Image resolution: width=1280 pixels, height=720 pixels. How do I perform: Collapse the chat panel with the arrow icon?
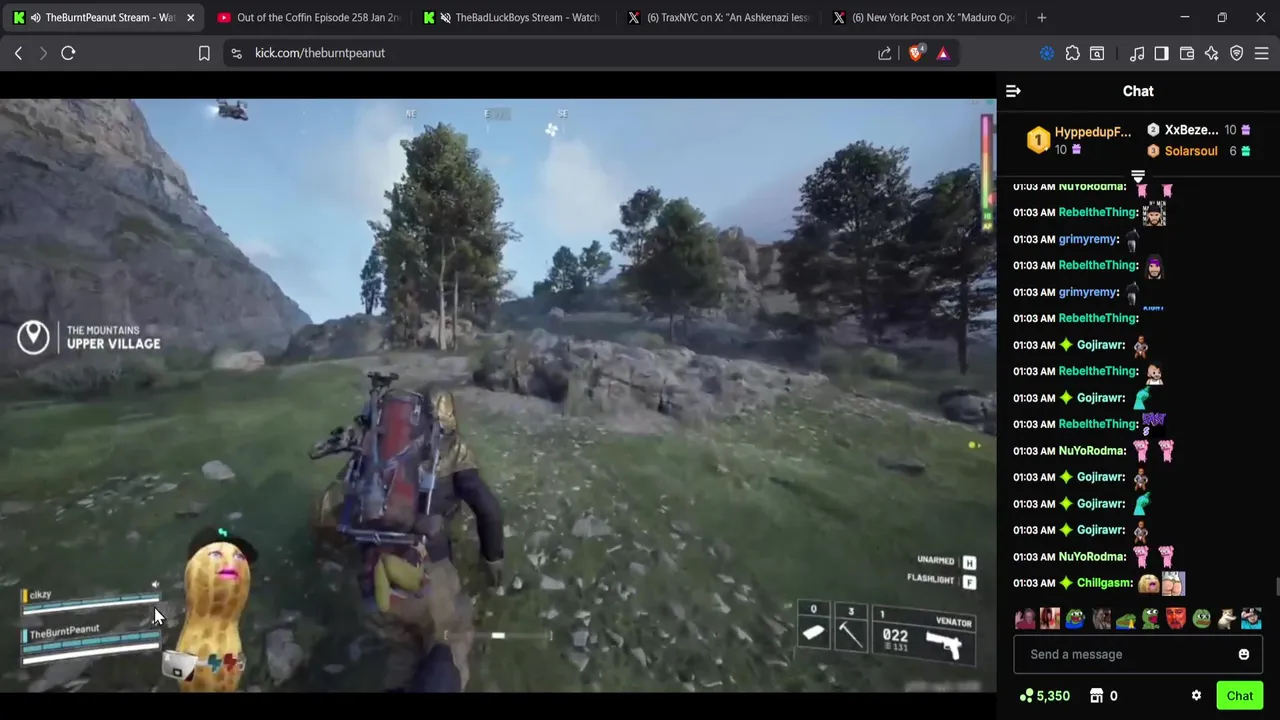[x=1013, y=91]
